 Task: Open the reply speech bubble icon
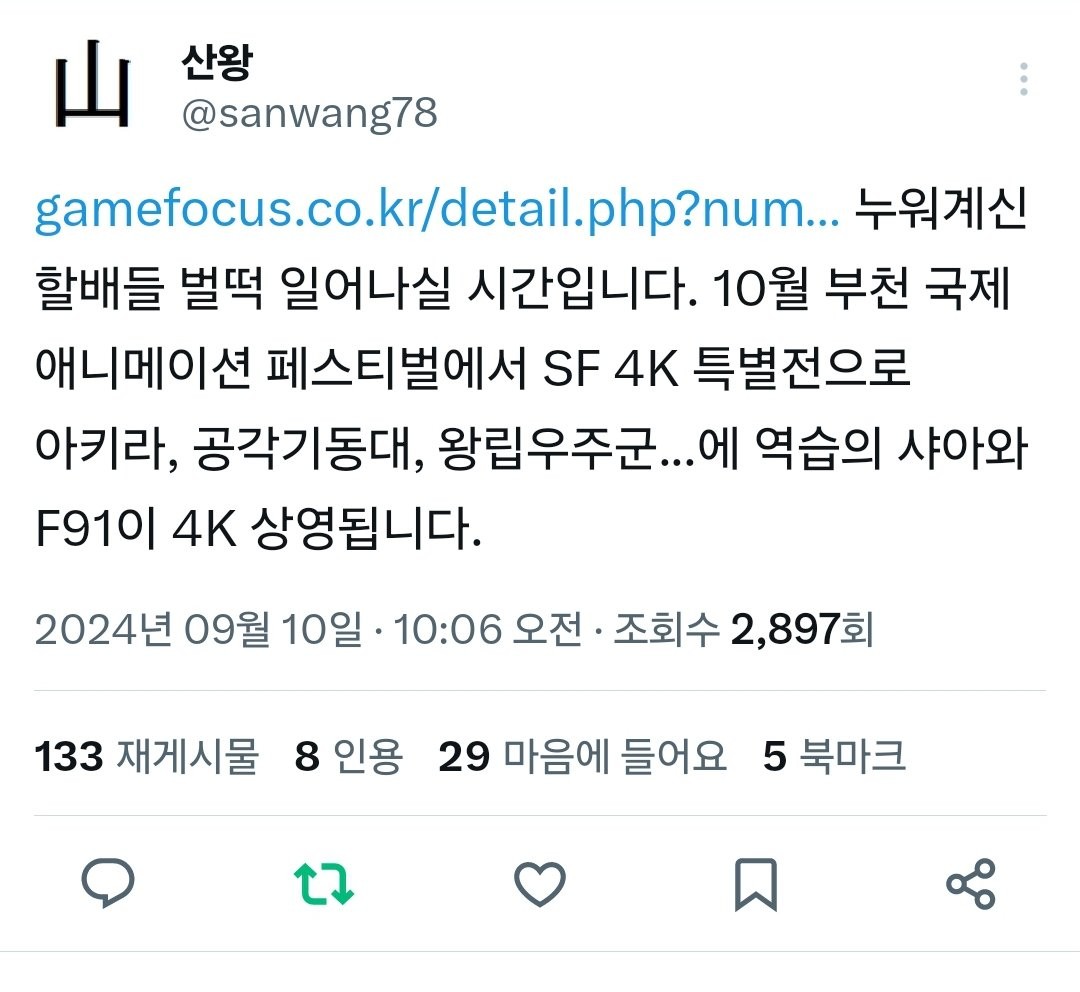[108, 883]
